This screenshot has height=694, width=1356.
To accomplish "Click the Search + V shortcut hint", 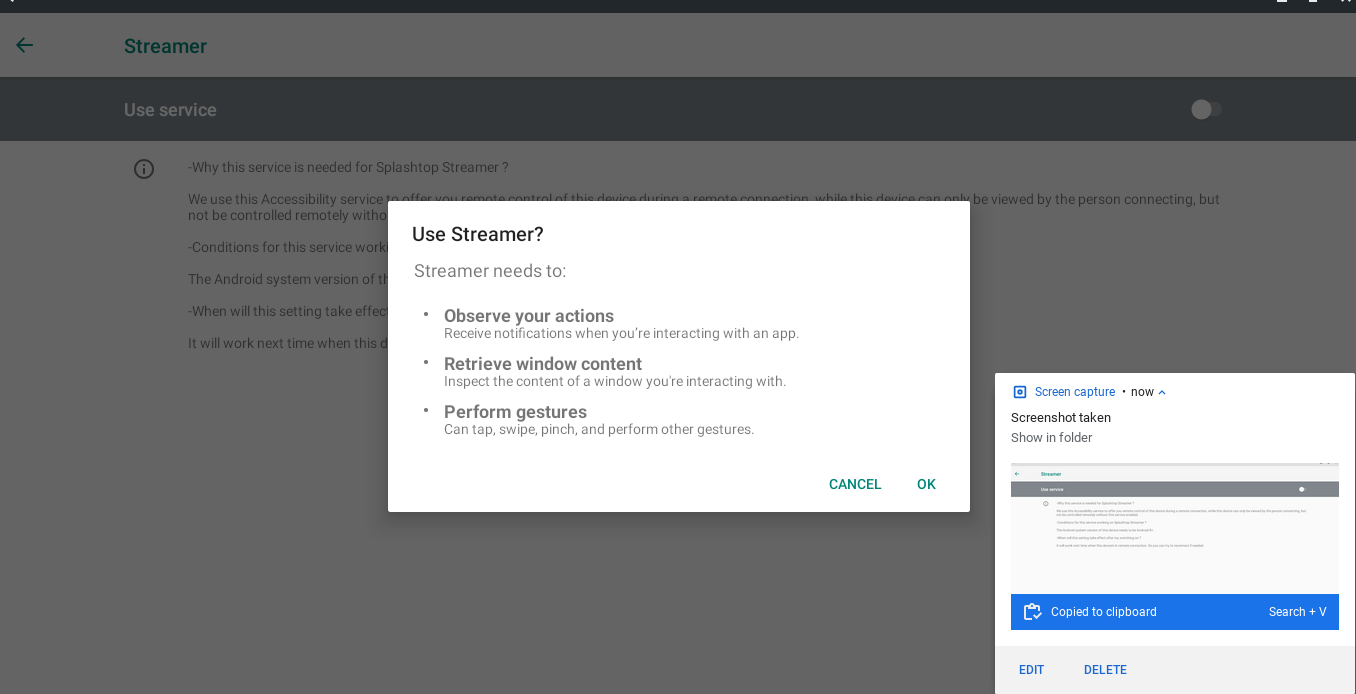I will click(x=1297, y=611).
